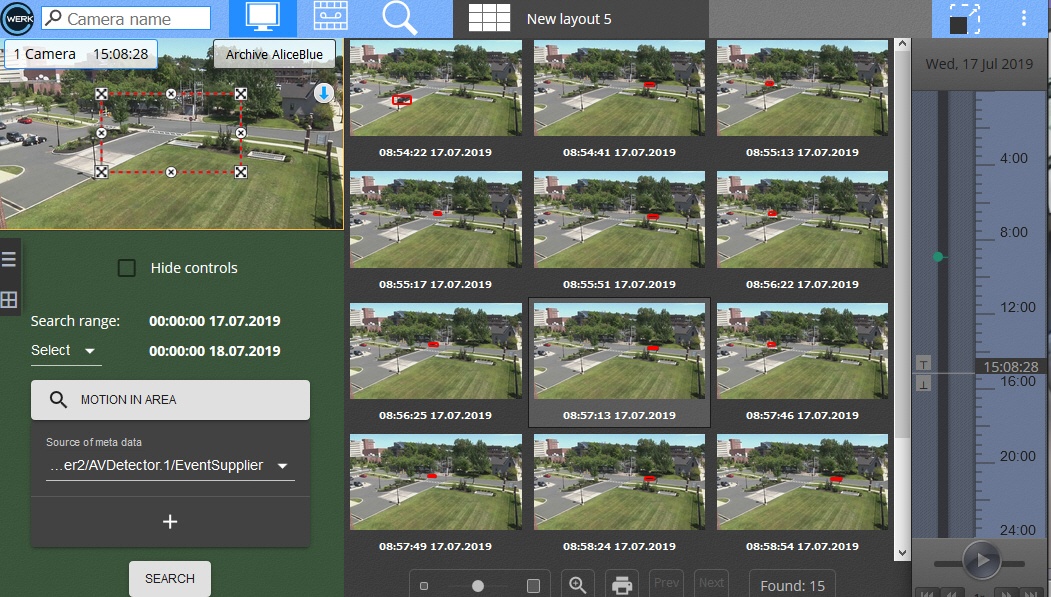
Task: Click the zoom-in magnifier below thumbnails
Action: pos(577,585)
